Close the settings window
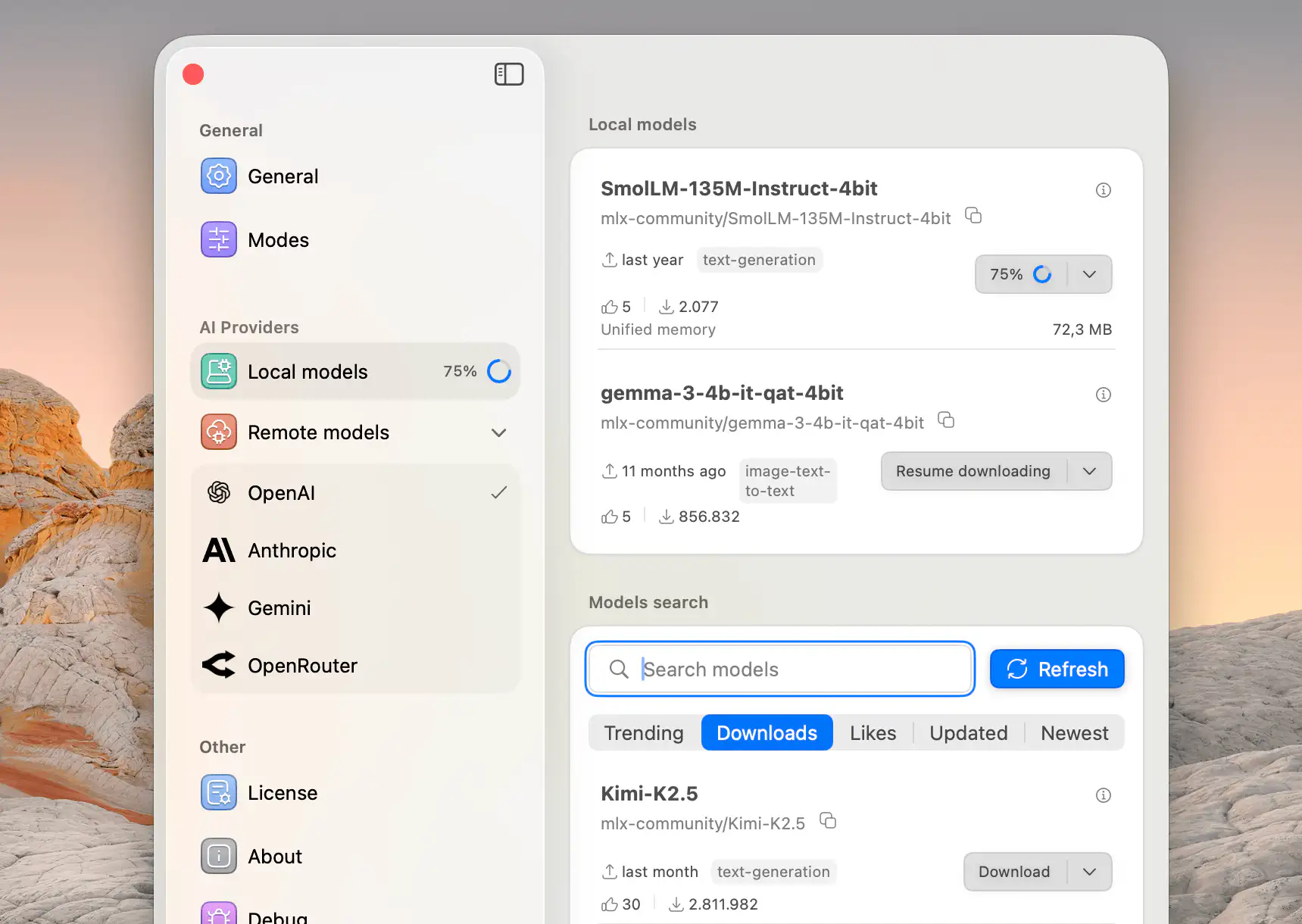The height and width of the screenshot is (924, 1302). point(193,74)
